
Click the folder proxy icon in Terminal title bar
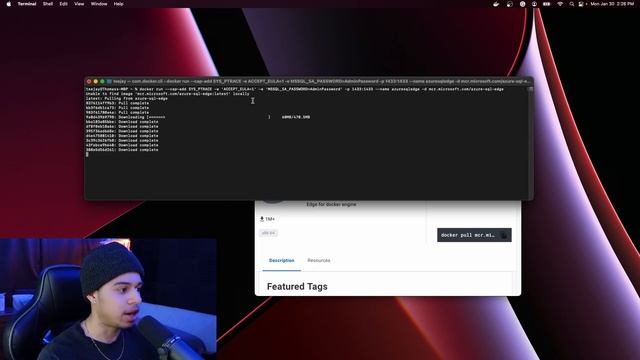click(109, 81)
